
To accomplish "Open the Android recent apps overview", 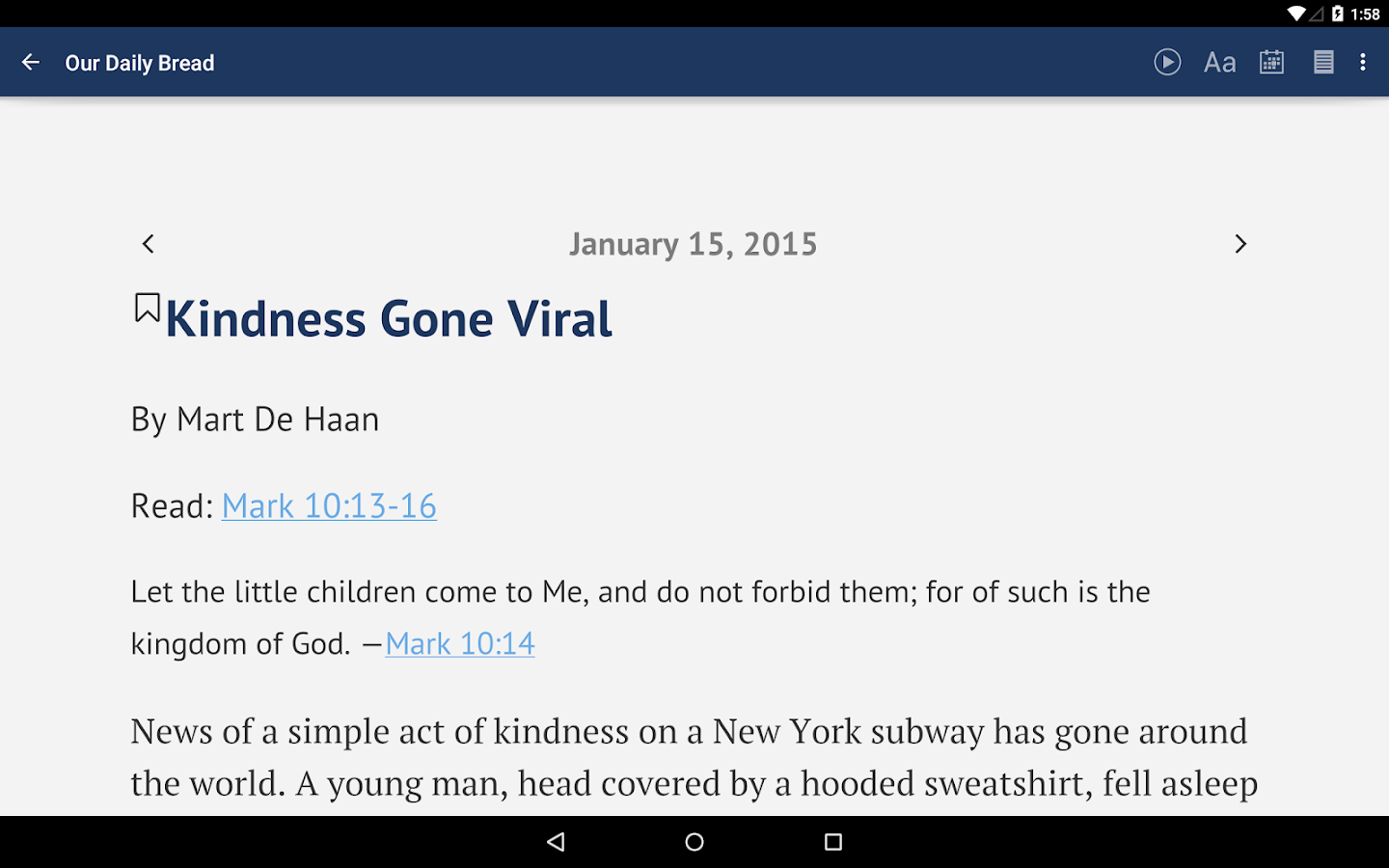I will coord(833,842).
